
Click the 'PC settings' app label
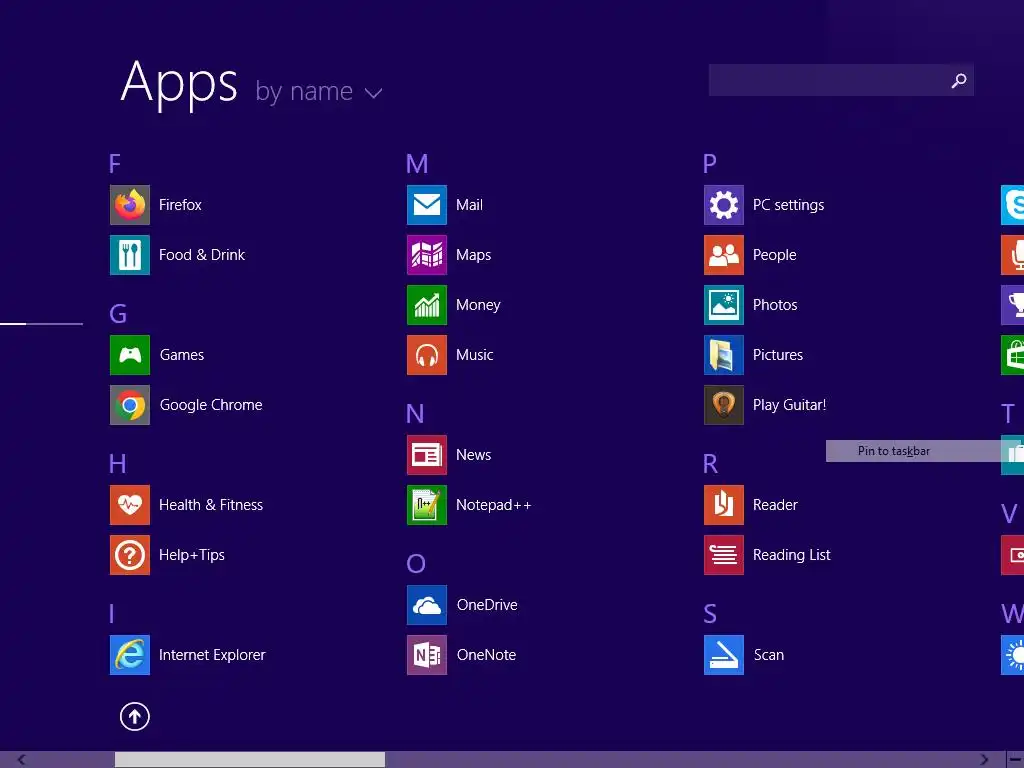tap(788, 205)
